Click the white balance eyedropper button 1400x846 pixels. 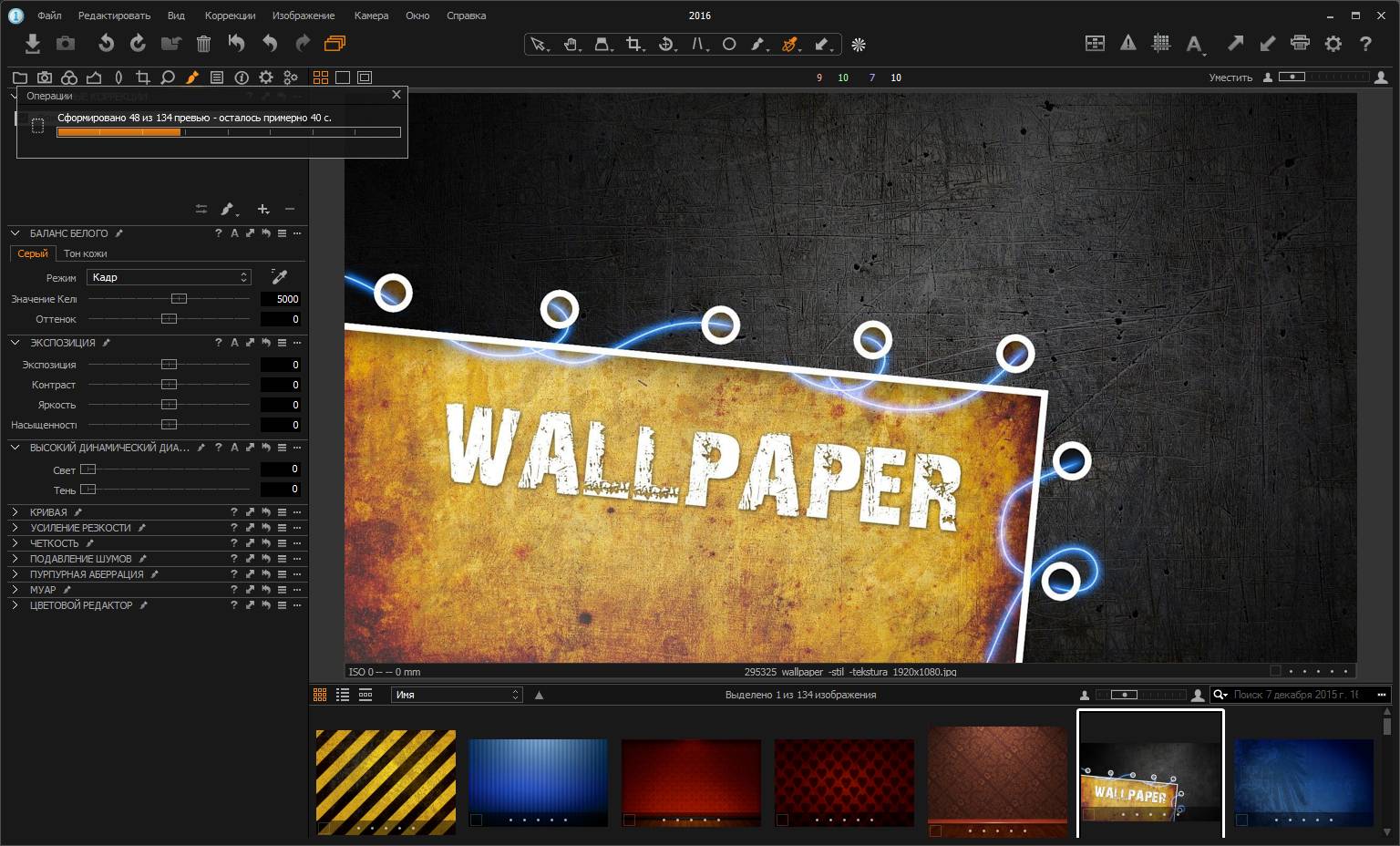[x=280, y=277]
